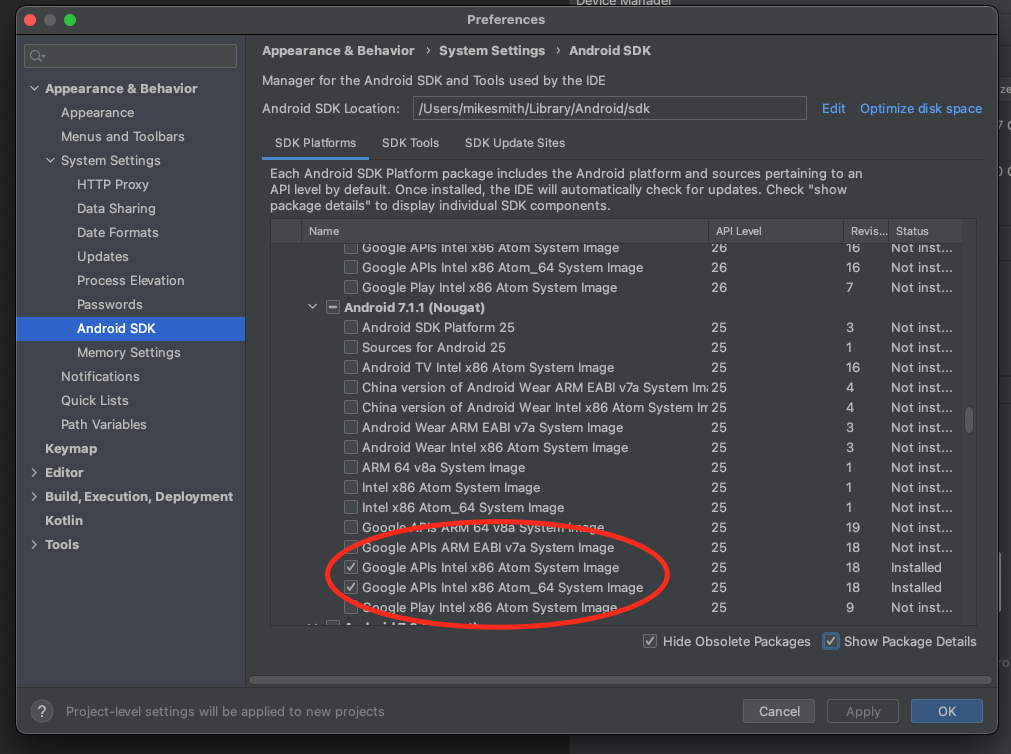Click the search magnifier icon in Preferences
This screenshot has width=1011, height=754.
37,56
